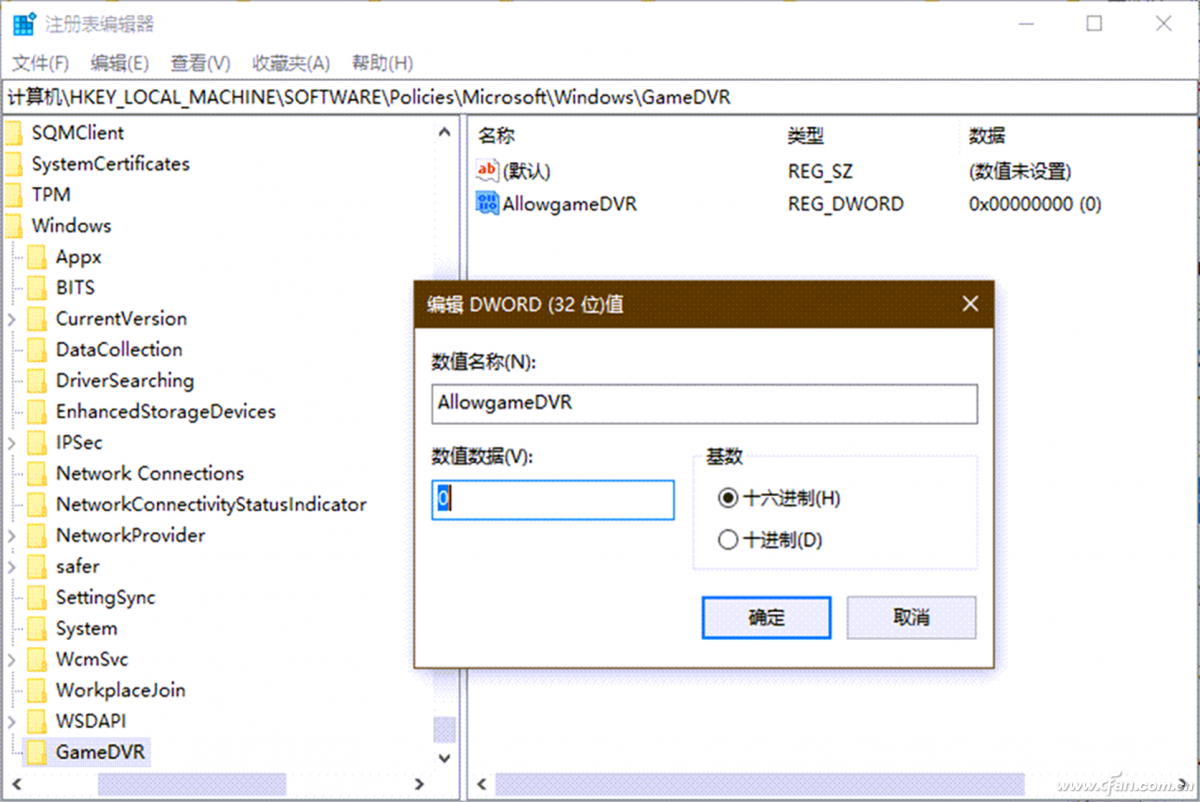Viewport: 1200px width, 802px height.
Task: Expand the WSDAPI tree node
Action: pos(11,722)
